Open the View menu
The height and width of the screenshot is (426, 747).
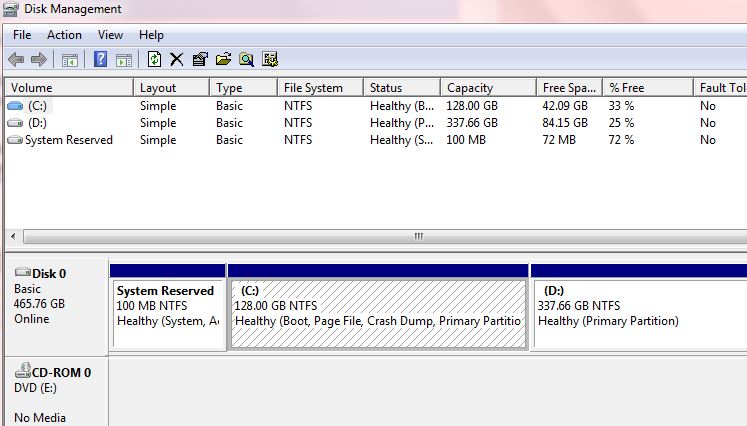[111, 35]
